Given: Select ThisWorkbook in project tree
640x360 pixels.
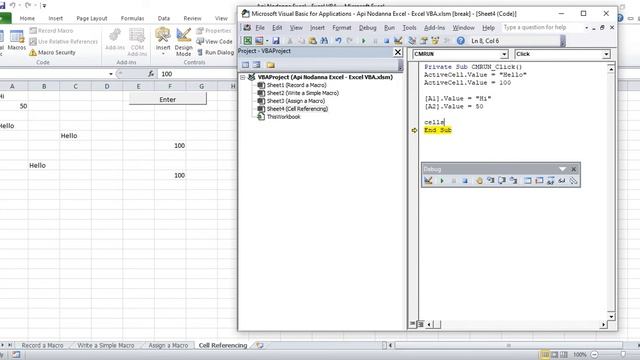Looking at the screenshot, I should (x=283, y=117).
